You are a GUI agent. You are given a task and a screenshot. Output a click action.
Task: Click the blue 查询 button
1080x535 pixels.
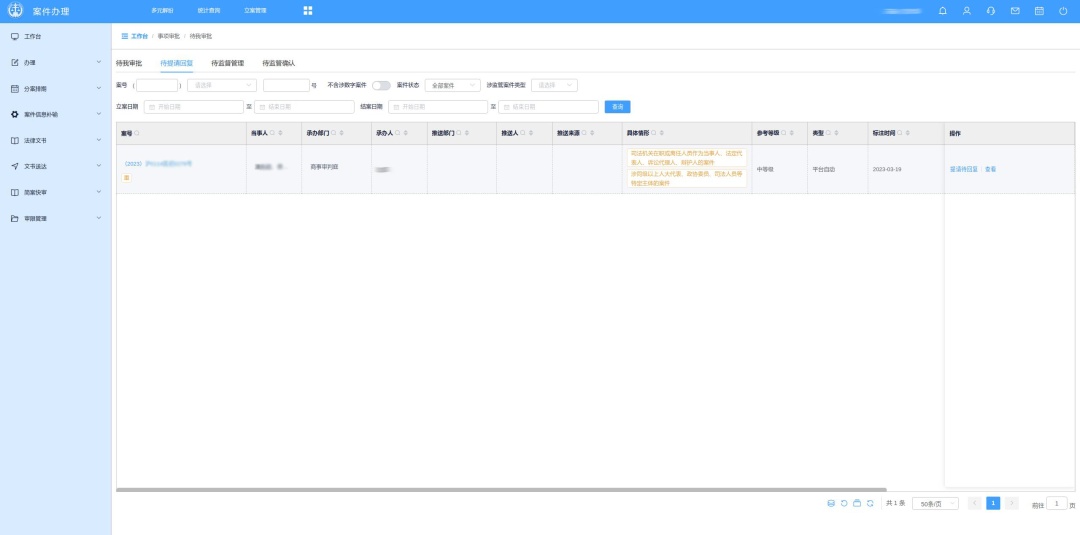[x=617, y=107]
